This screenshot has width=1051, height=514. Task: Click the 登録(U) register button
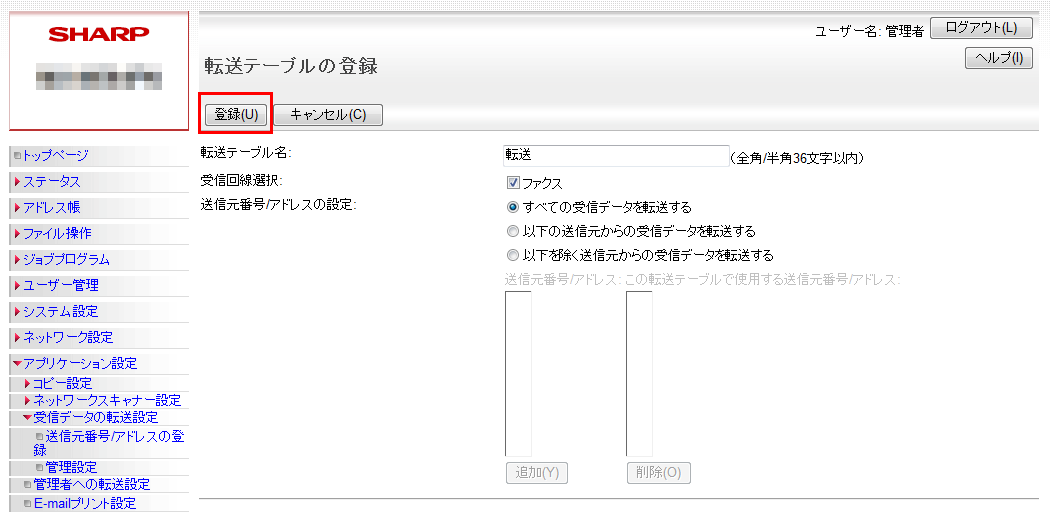[x=236, y=114]
